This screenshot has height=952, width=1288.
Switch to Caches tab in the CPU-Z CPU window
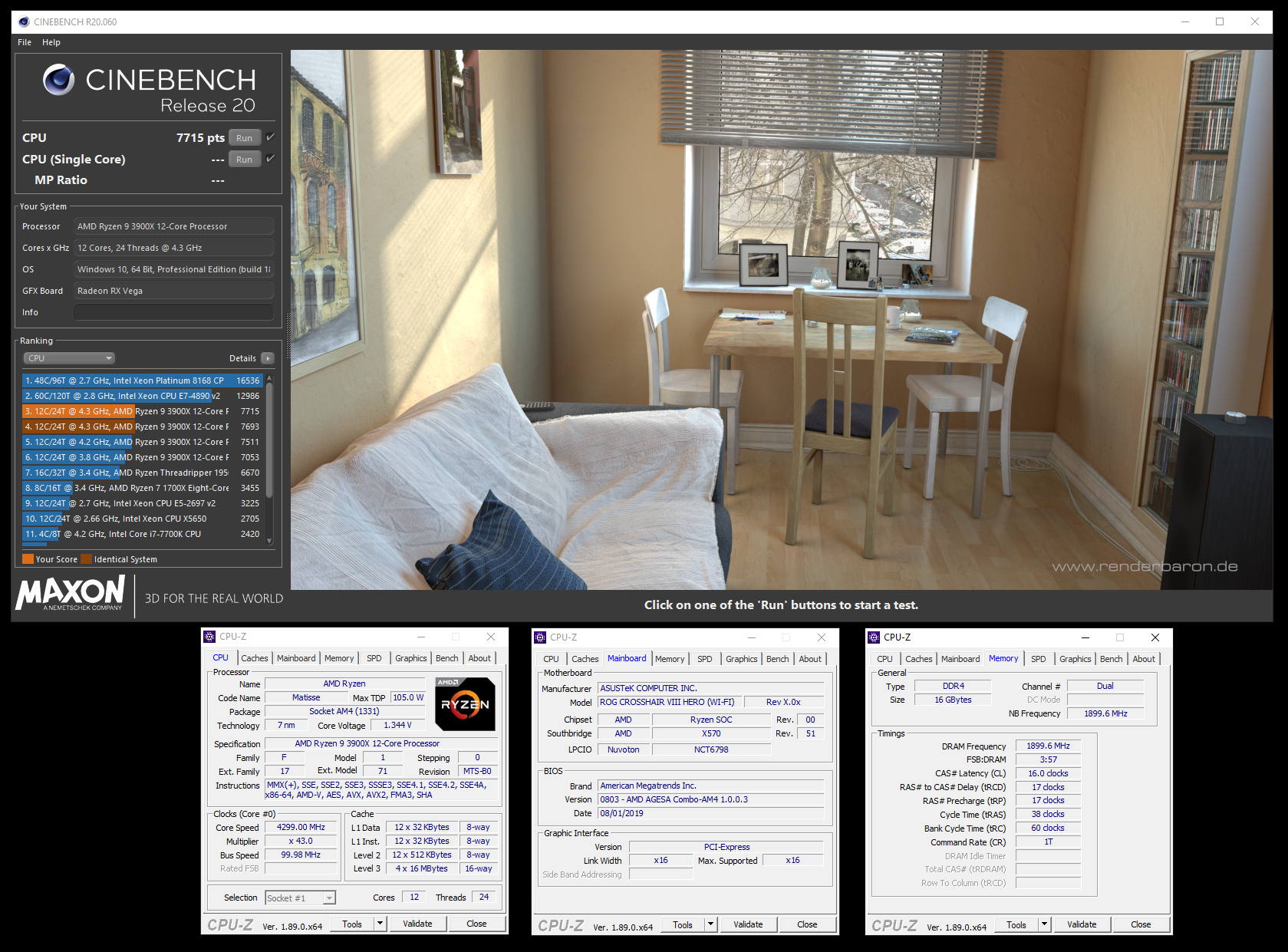255,658
